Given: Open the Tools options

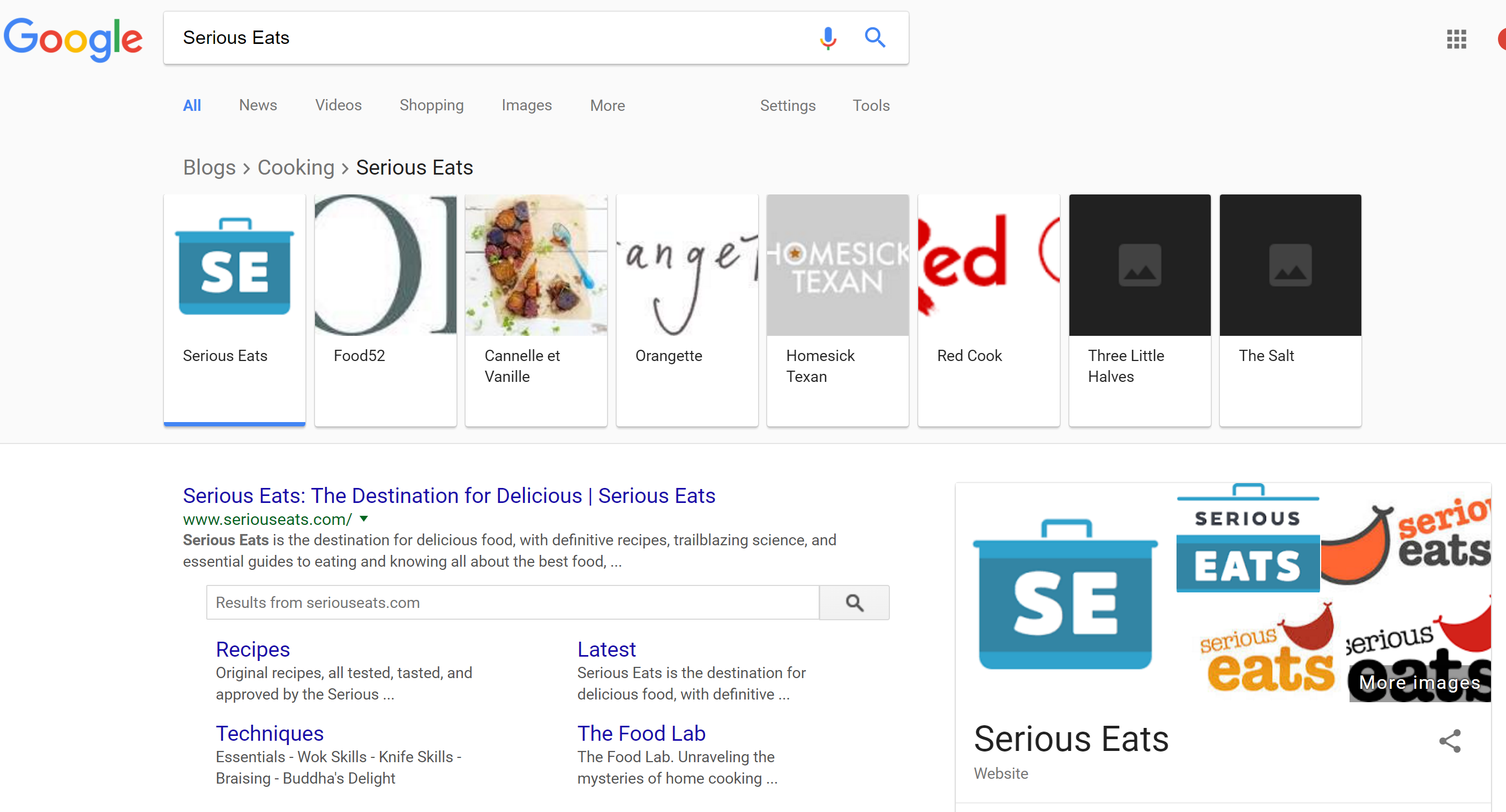Looking at the screenshot, I should (x=871, y=105).
